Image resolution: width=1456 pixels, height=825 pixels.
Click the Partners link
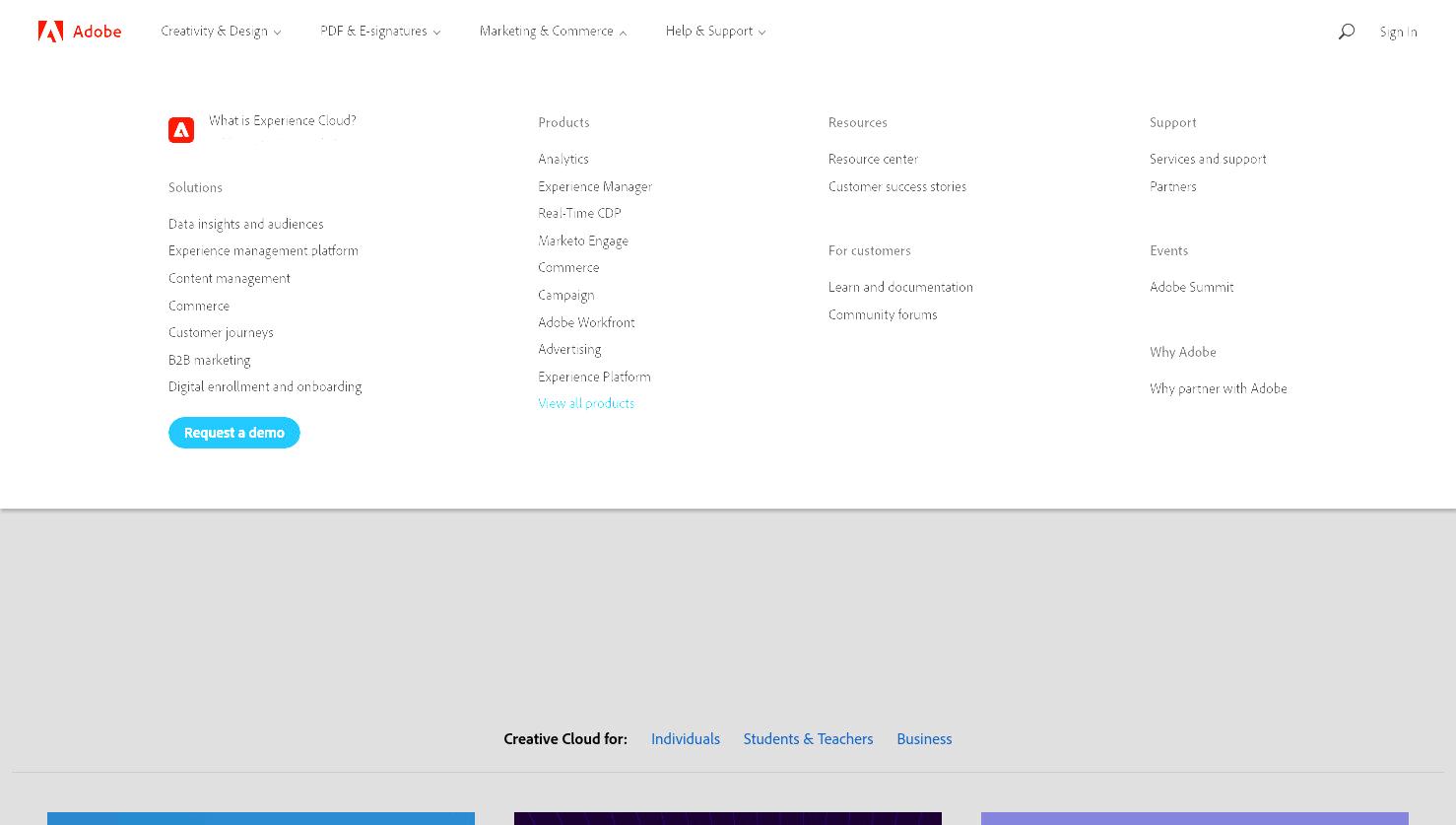[x=1173, y=186]
